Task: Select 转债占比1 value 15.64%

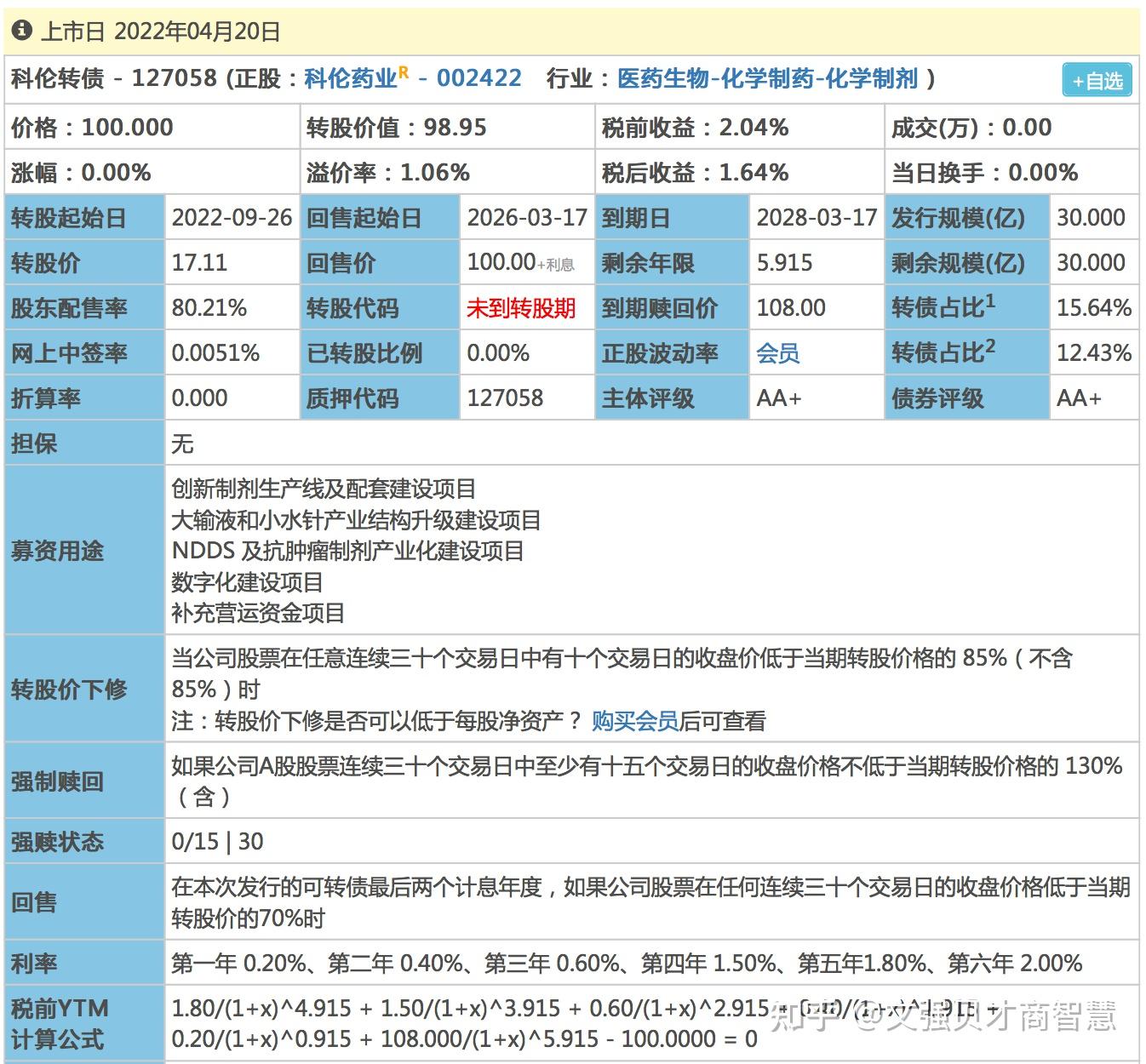Action: pyautogui.click(x=1094, y=308)
